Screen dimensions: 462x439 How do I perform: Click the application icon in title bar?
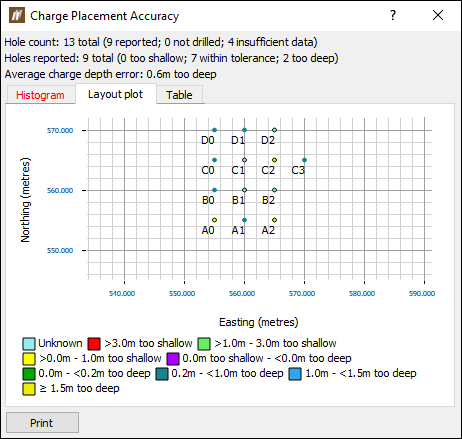pos(17,15)
